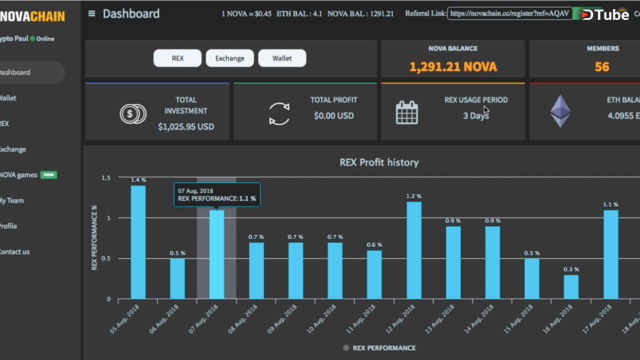Image resolution: width=640 pixels, height=360 pixels.
Task: Click the NOVACHAIN logo
Action: [x=32, y=16]
